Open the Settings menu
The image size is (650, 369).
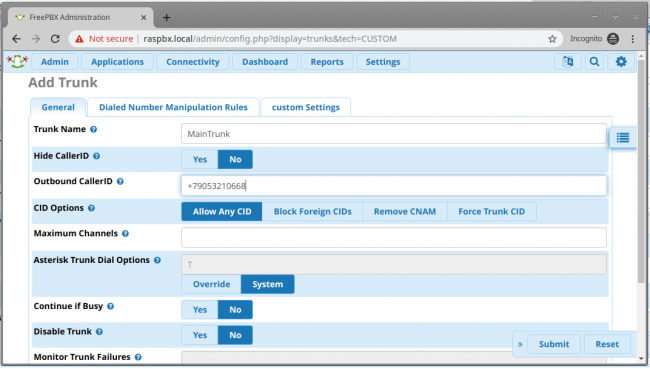coord(383,62)
